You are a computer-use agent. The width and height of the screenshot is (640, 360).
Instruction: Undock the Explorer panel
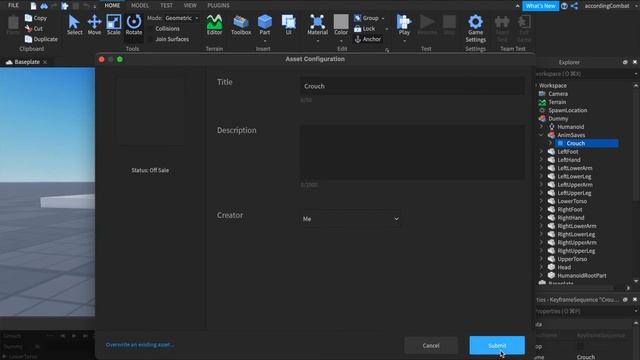[x=625, y=62]
